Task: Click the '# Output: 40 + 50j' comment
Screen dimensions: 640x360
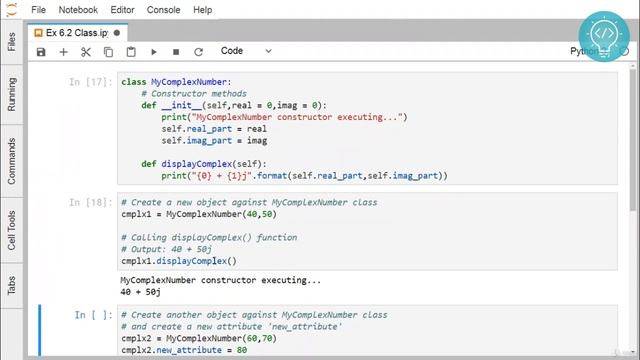Action: (x=167, y=249)
